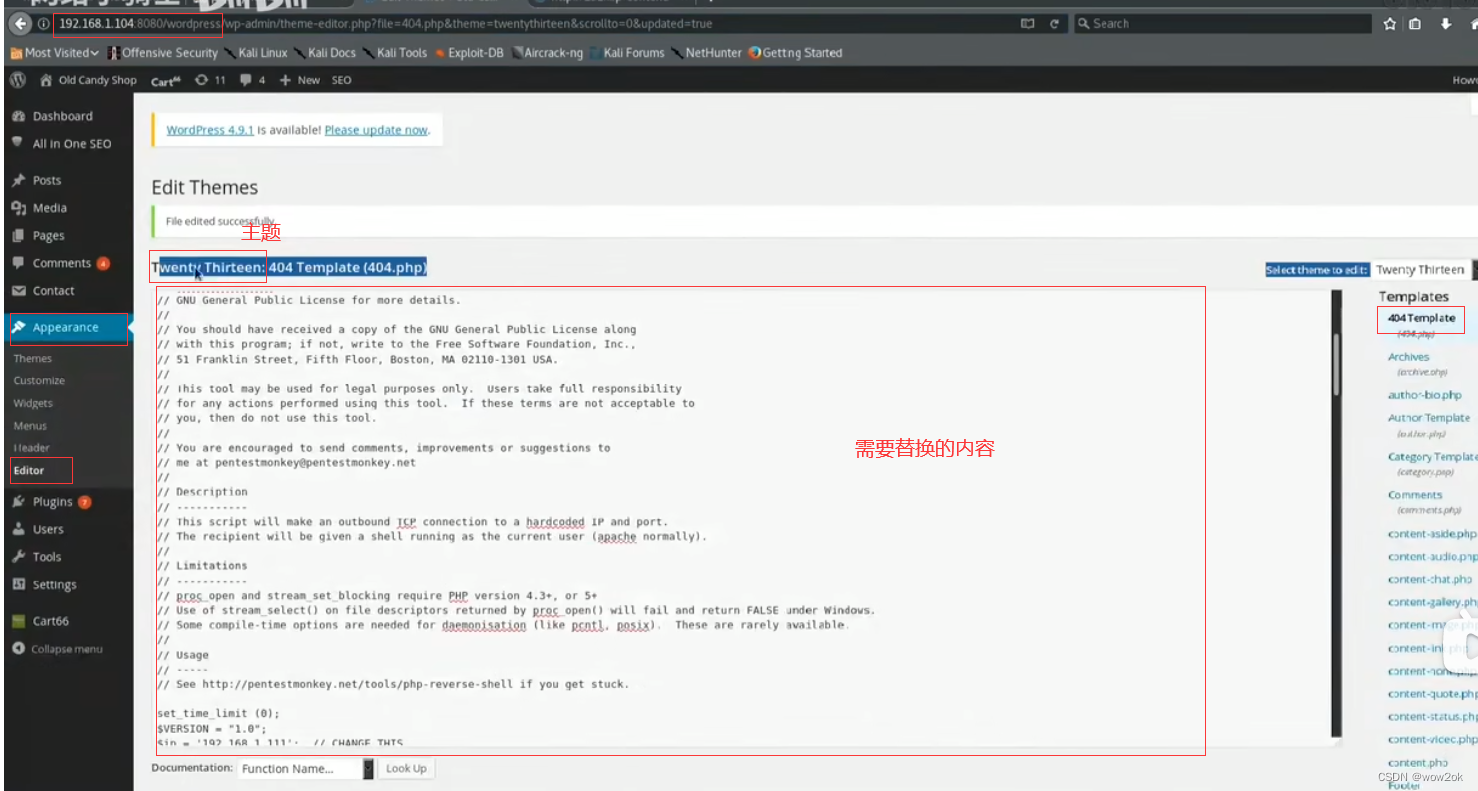Open content-status.php template file
The image size is (1478, 791).
1432,717
